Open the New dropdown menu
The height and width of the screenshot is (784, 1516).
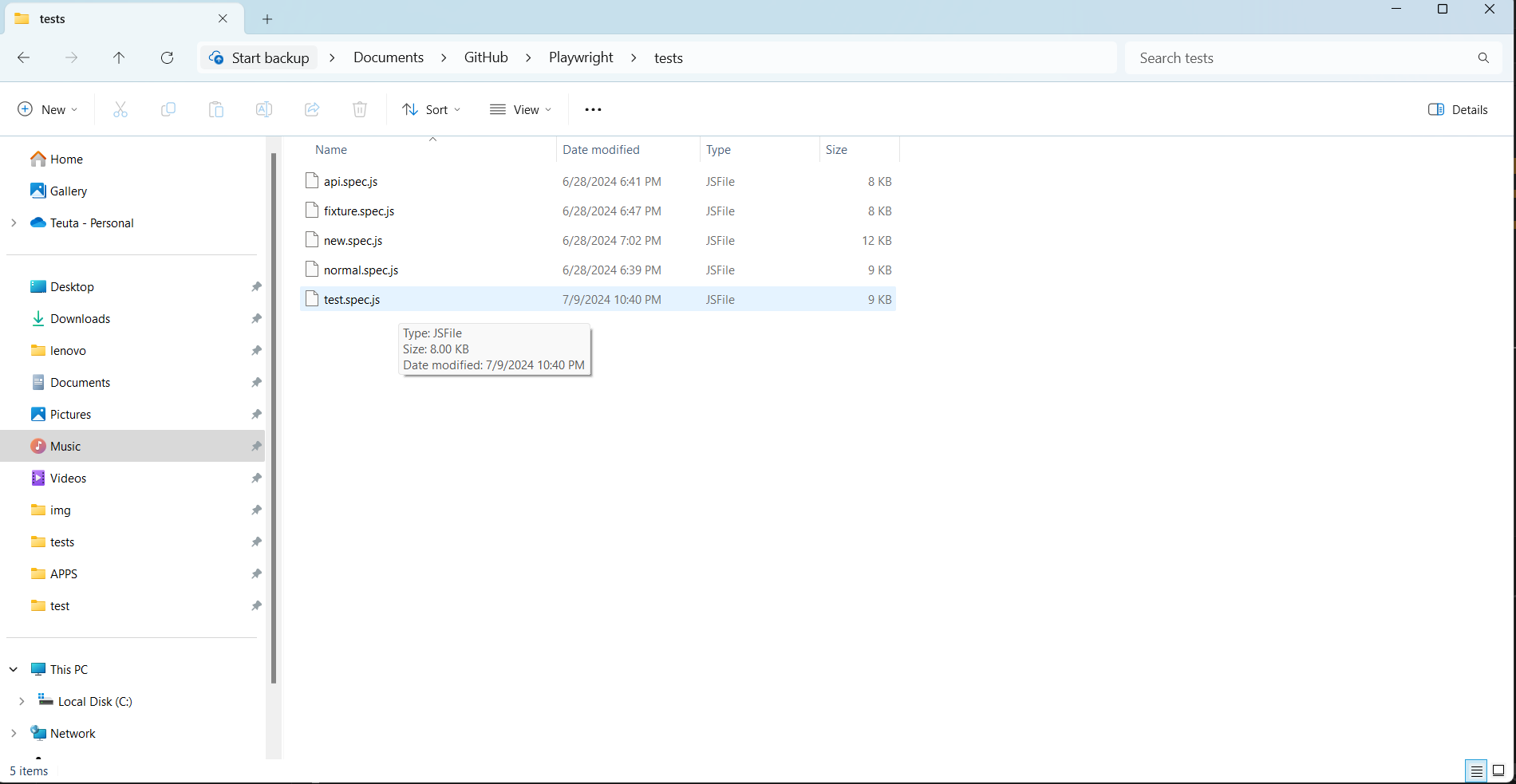click(48, 109)
